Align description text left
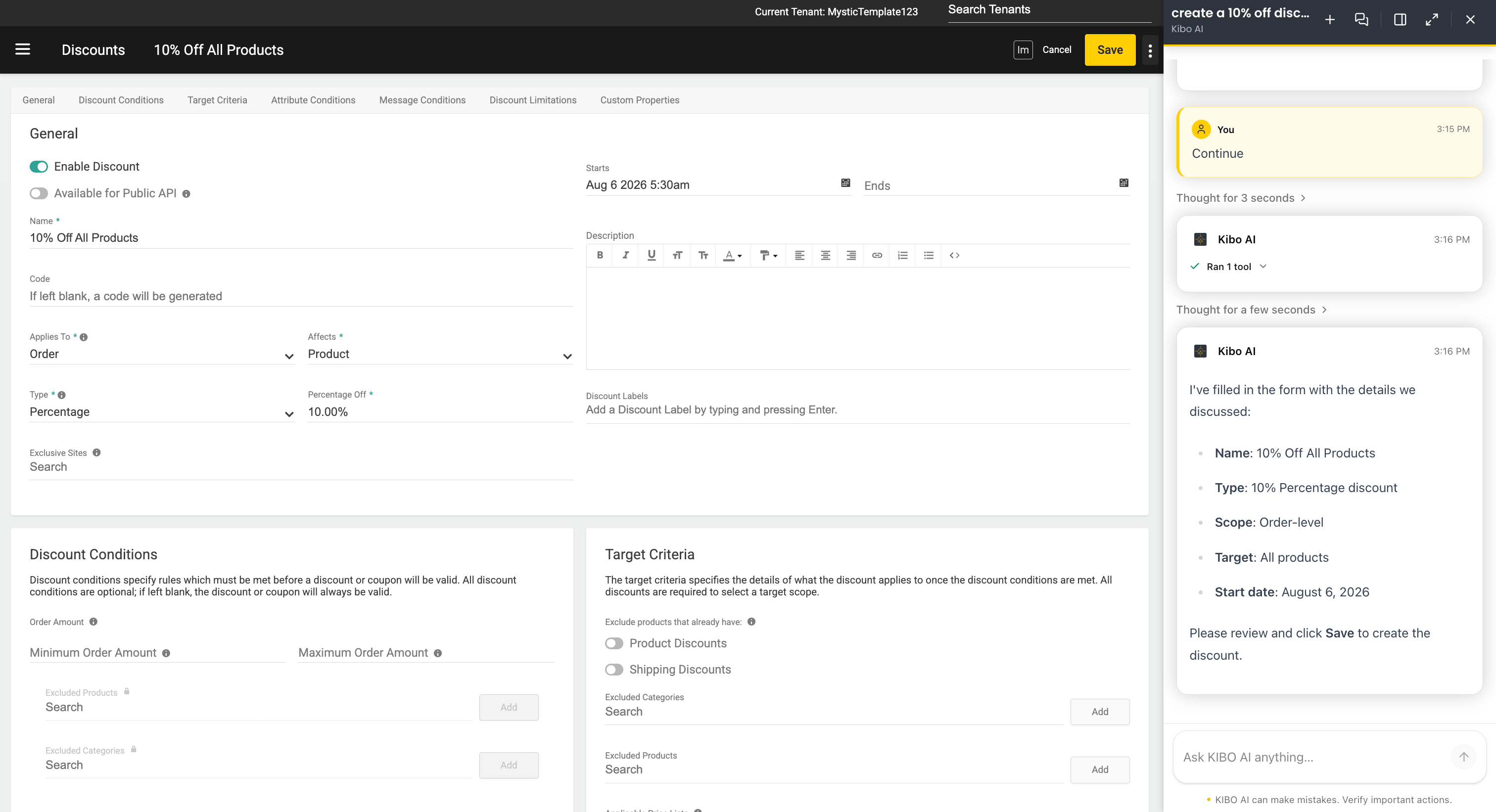 [799, 255]
